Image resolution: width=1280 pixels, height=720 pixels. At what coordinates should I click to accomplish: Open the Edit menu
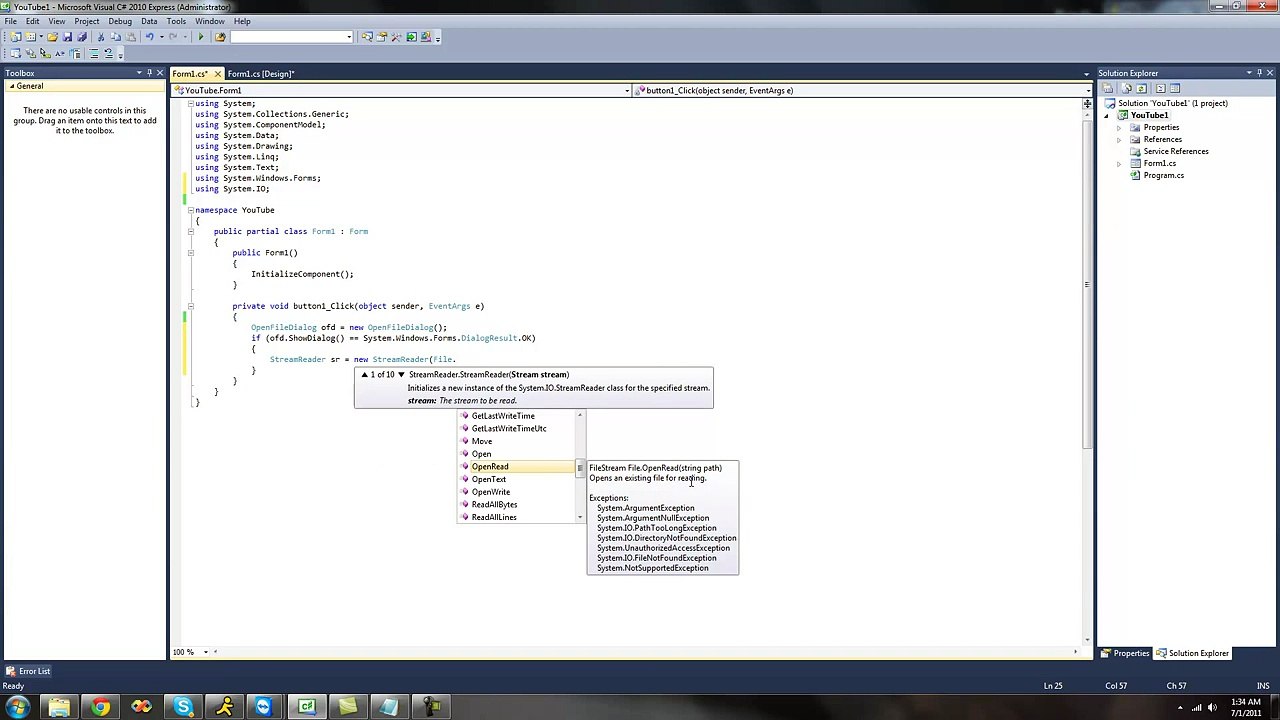(32, 21)
